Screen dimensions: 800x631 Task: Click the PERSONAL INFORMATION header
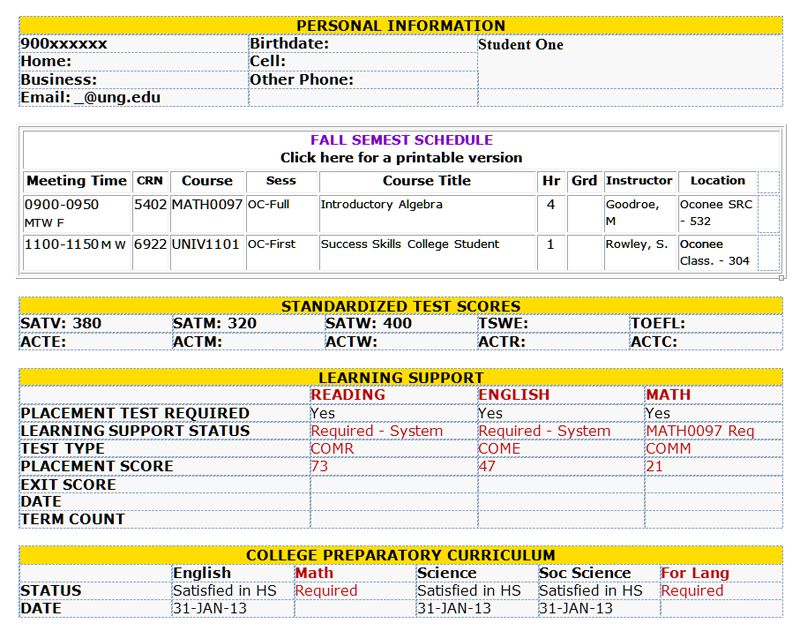[x=402, y=25]
